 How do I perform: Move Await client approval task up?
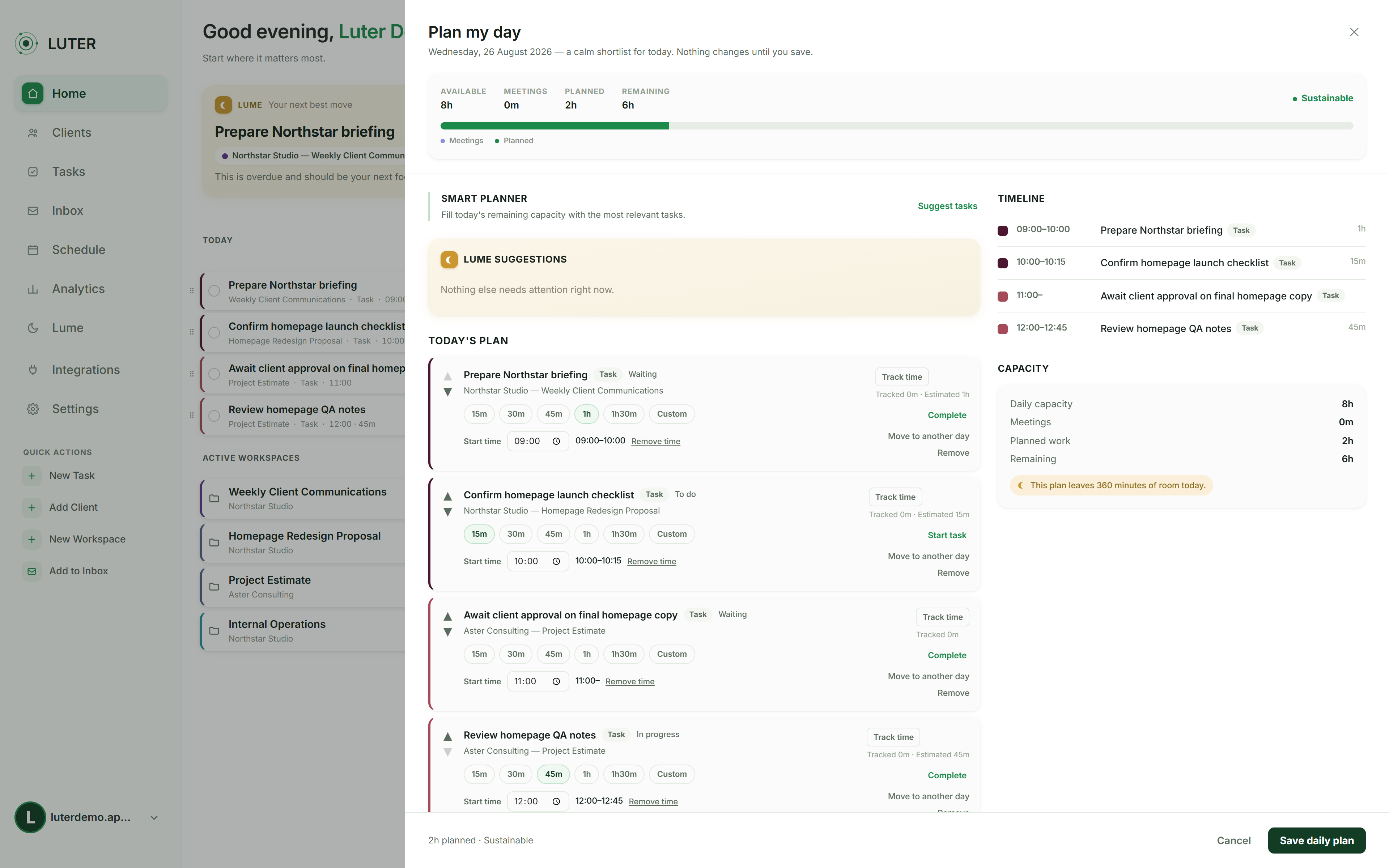448,616
